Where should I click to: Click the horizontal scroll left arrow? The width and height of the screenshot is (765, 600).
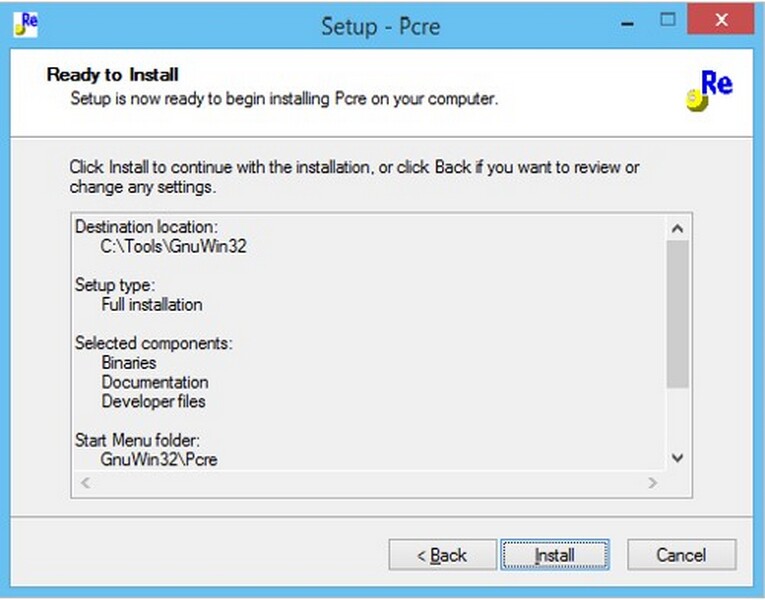click(86, 483)
